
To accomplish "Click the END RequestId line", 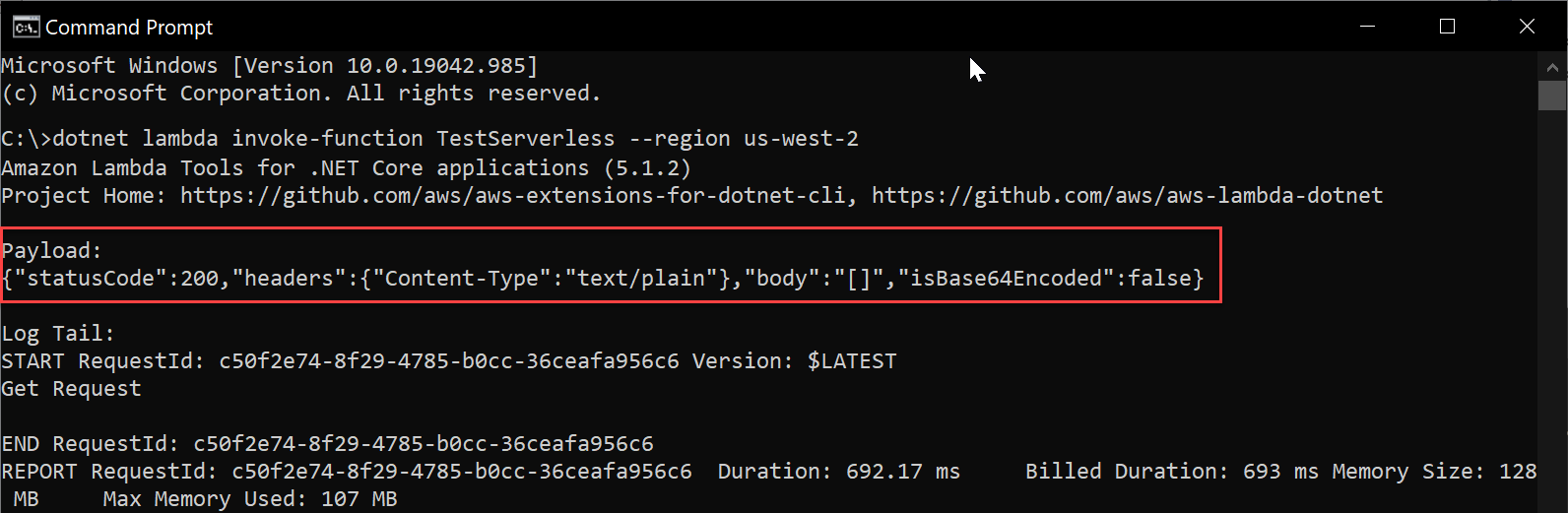I will coord(327,444).
